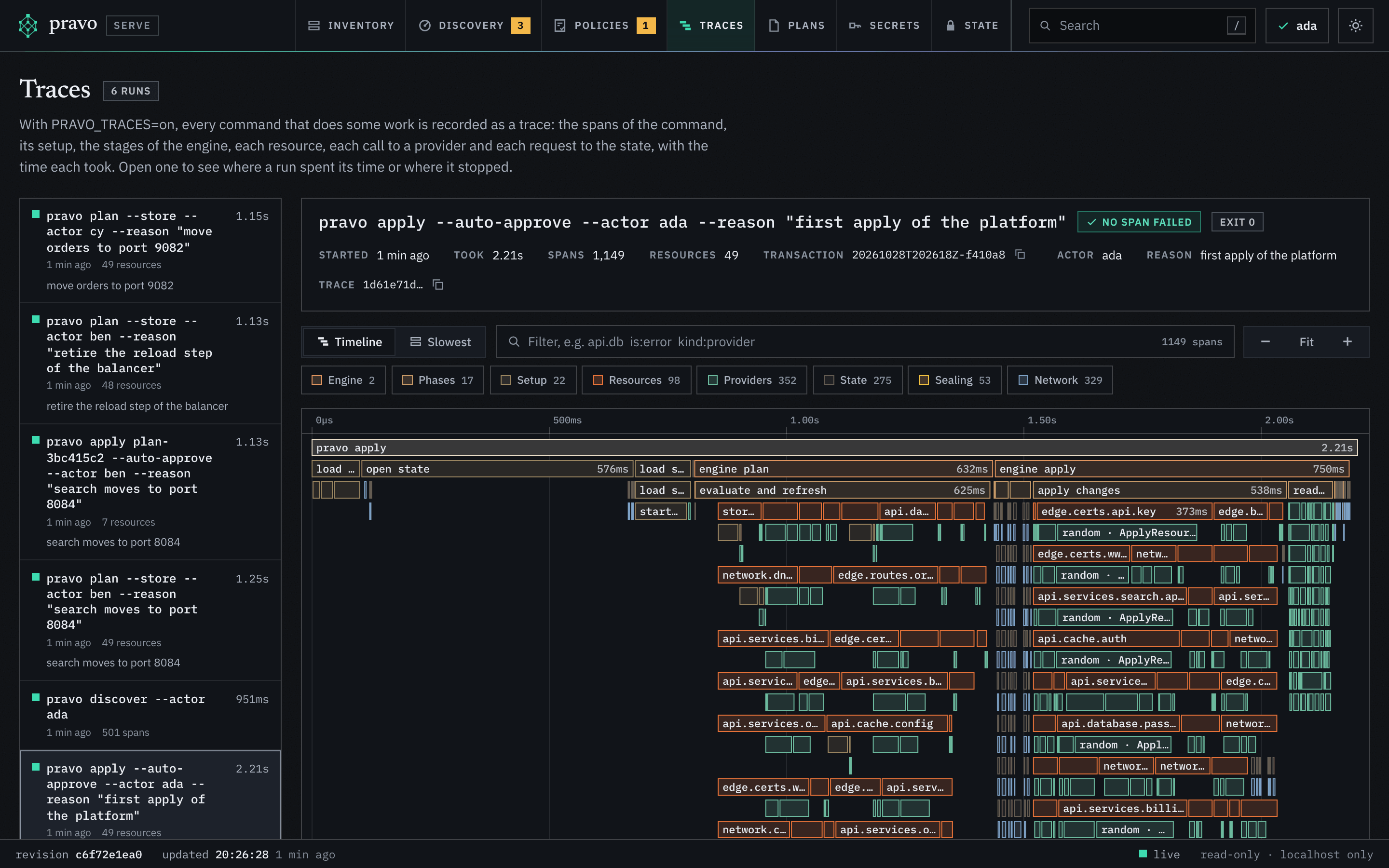The image size is (1389, 868).
Task: Click the Slowest list icon
Action: pos(416,341)
